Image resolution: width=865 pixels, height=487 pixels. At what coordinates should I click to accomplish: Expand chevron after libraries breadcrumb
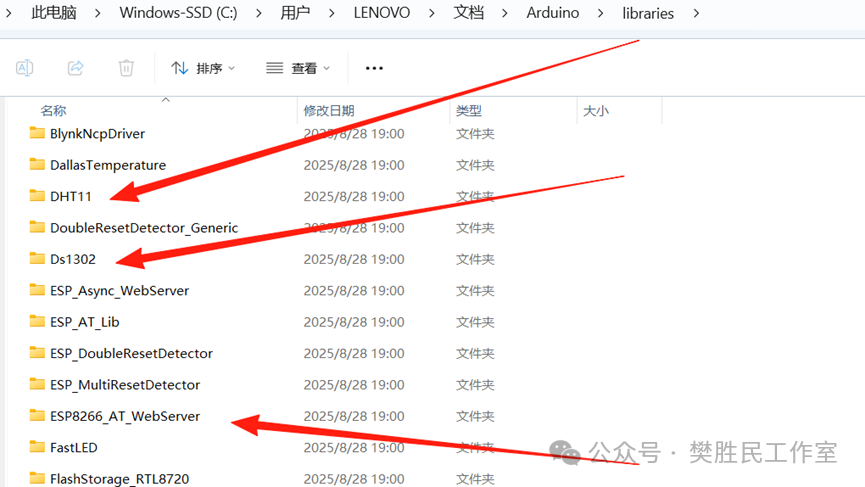pyautogui.click(x=696, y=13)
